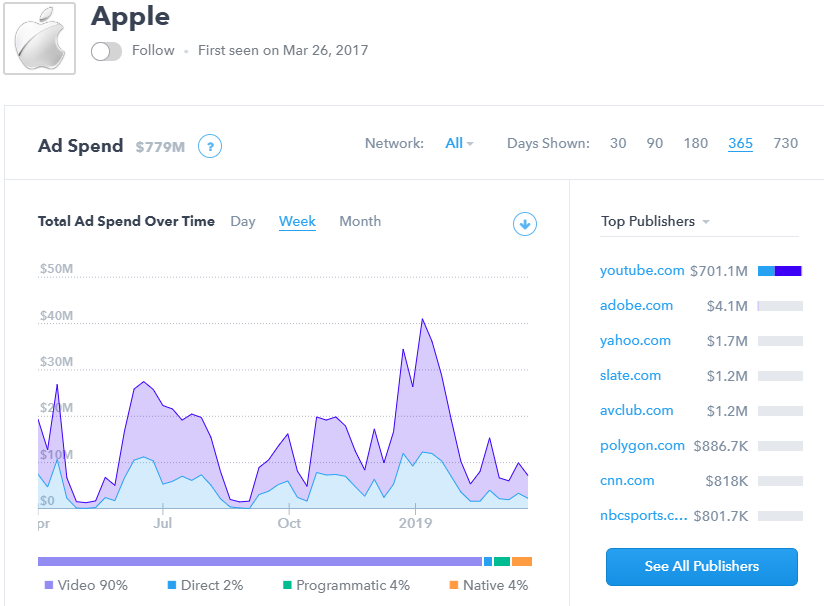
Task: Click the orange Native legend swatch
Action: pyautogui.click(x=453, y=585)
